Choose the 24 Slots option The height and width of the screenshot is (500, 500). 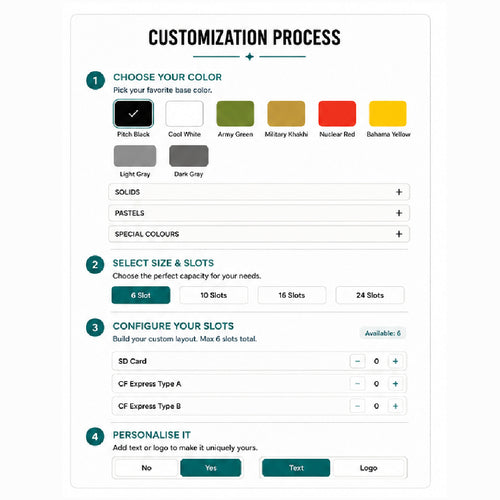point(370,295)
